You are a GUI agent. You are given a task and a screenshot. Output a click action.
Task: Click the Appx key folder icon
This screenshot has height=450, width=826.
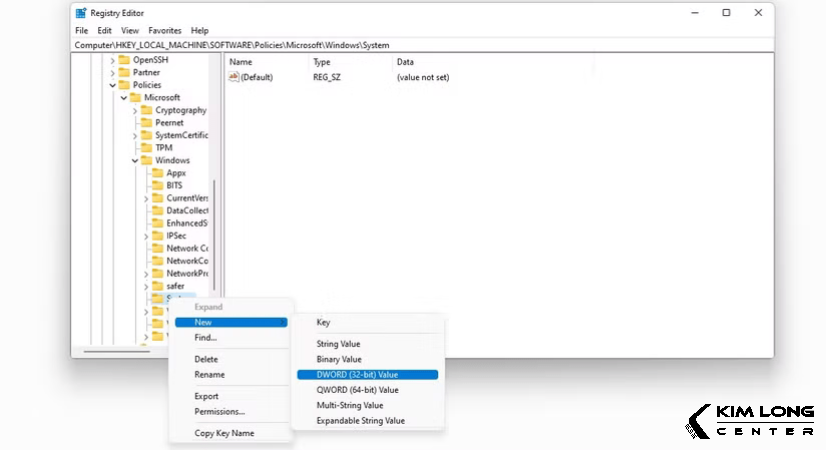click(157, 173)
